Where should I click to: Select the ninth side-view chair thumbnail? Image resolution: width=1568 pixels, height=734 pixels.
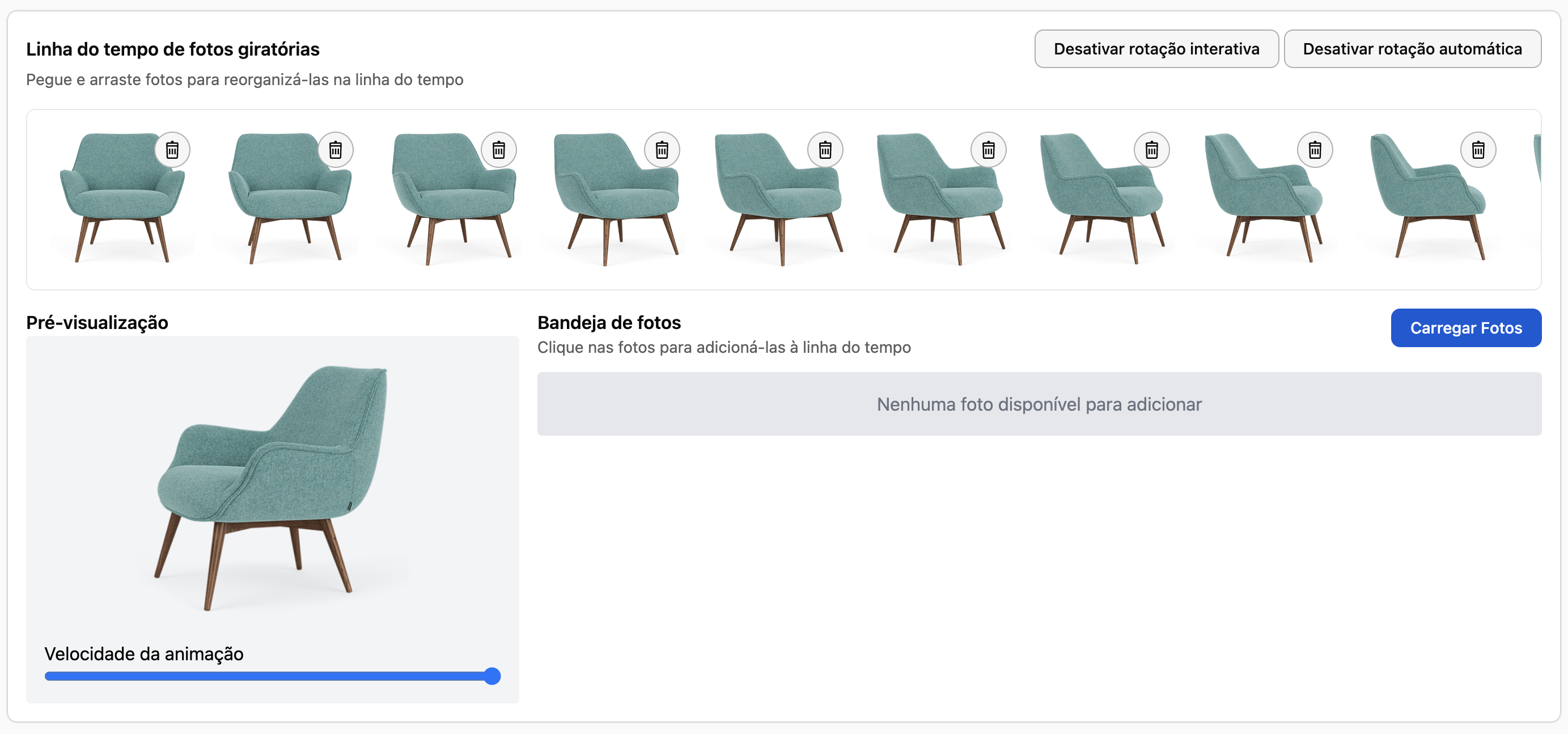tap(1430, 201)
